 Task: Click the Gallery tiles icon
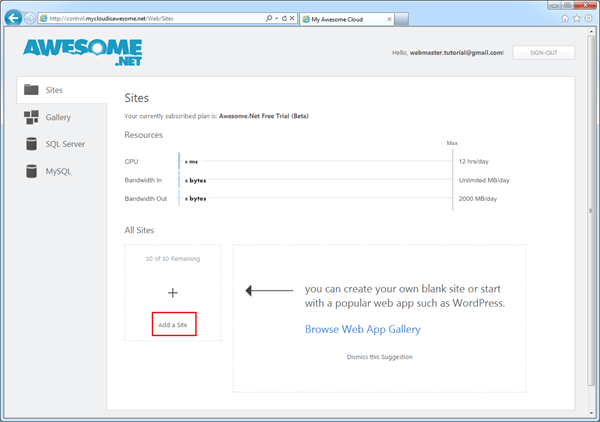(x=31, y=117)
